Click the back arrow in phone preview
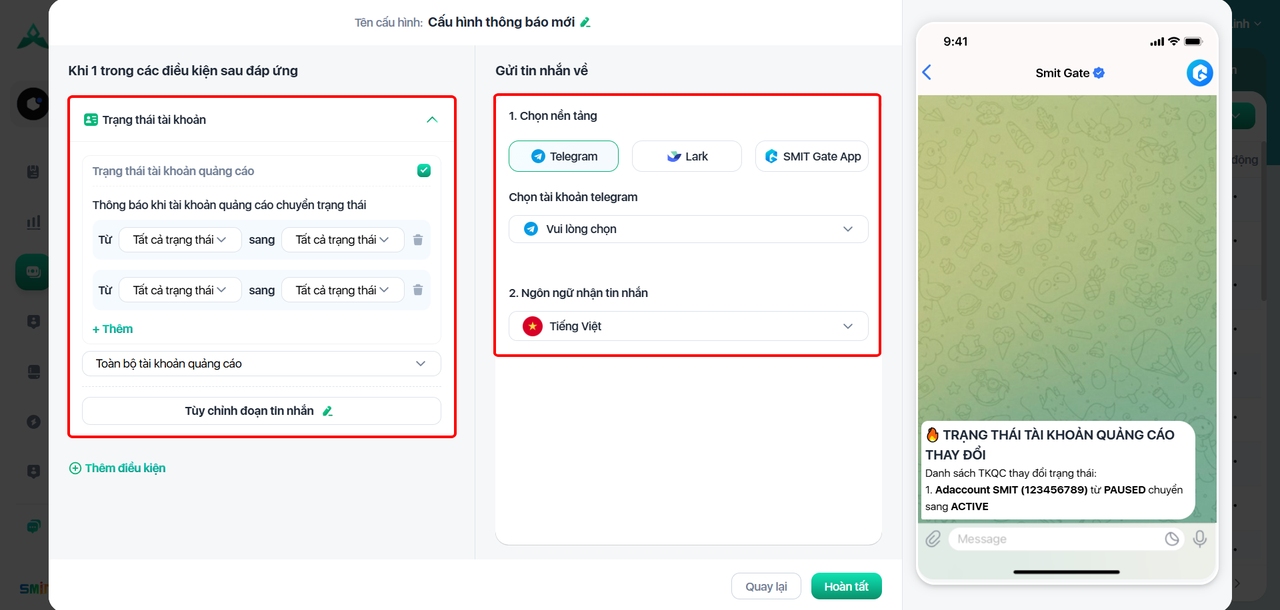The image size is (1280, 610). point(927,72)
